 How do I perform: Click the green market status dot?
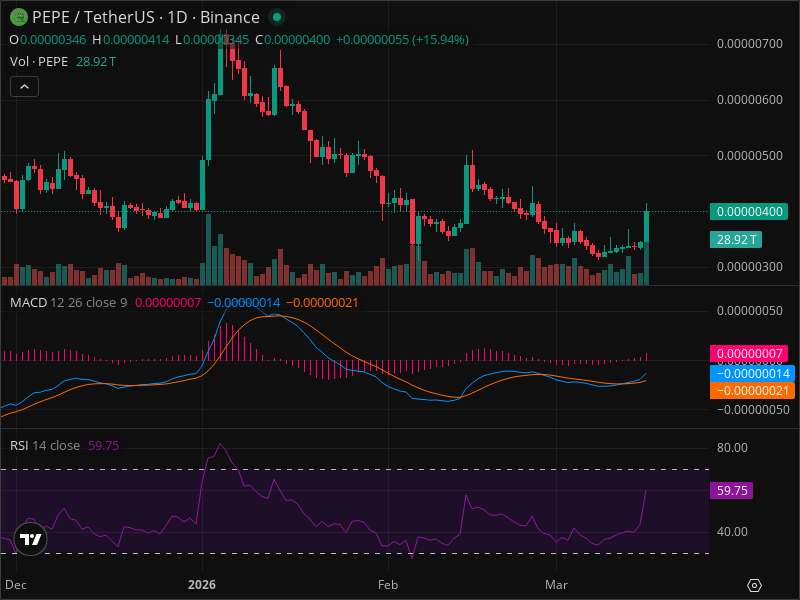pyautogui.click(x=277, y=17)
